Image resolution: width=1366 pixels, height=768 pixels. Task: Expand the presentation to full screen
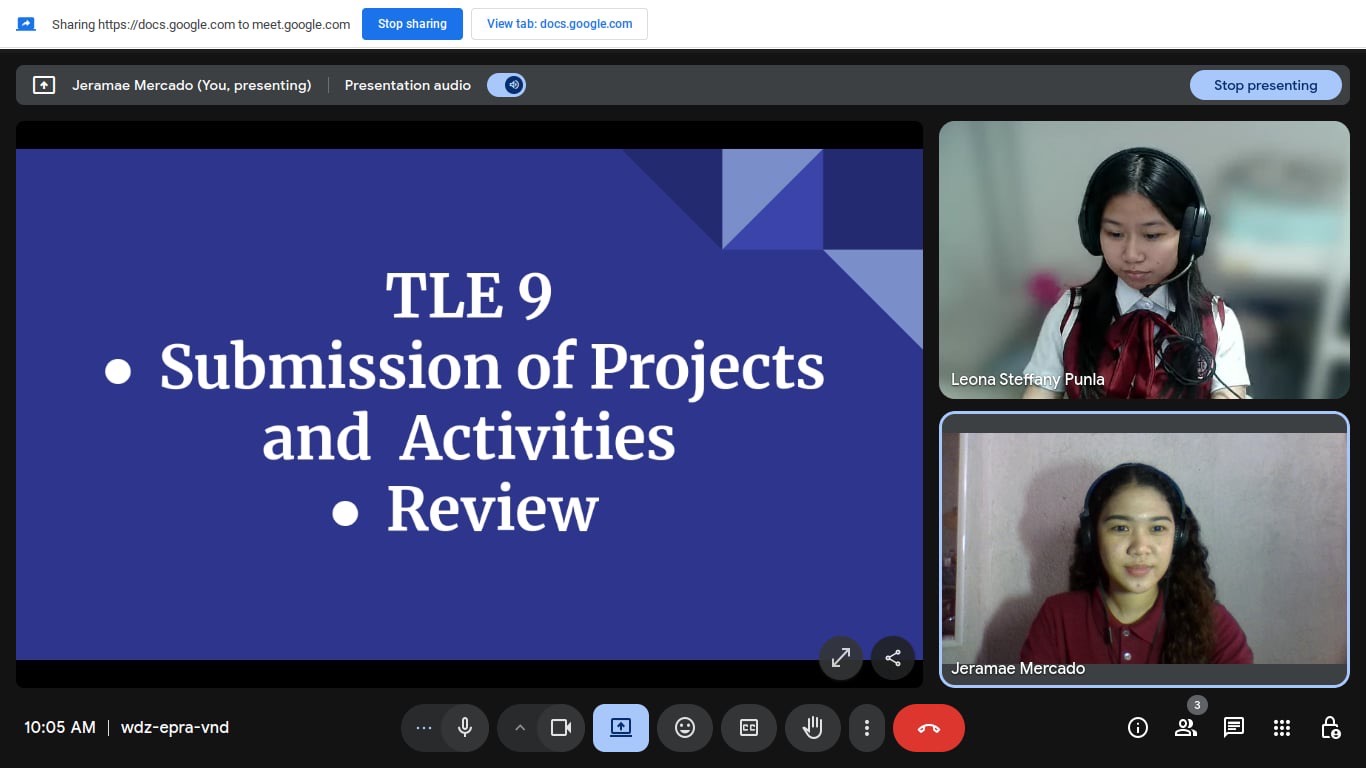coord(841,658)
